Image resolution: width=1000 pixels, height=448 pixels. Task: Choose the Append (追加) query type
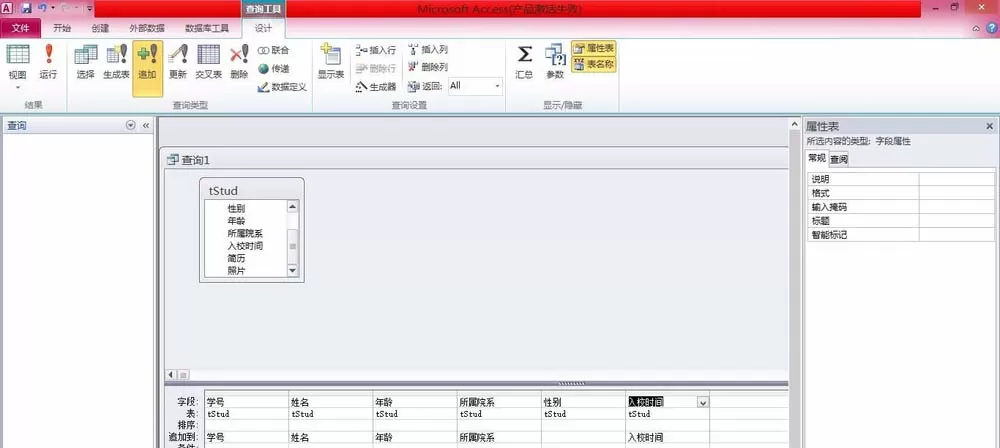(x=147, y=69)
